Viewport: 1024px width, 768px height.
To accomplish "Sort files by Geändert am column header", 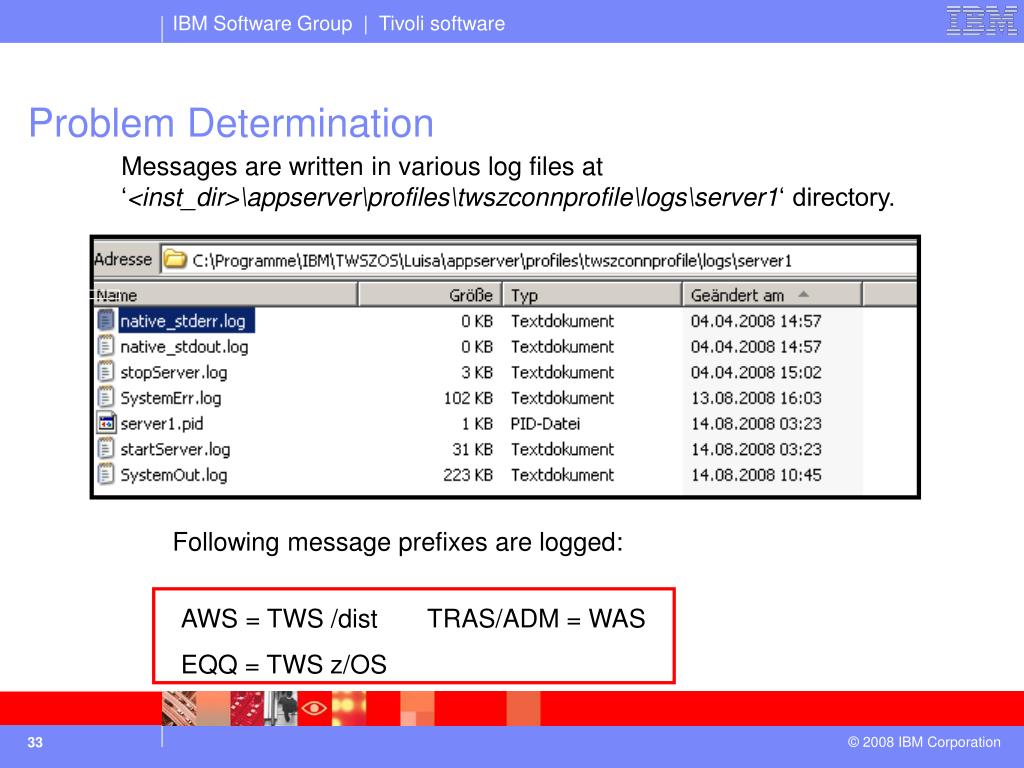I will pos(773,295).
